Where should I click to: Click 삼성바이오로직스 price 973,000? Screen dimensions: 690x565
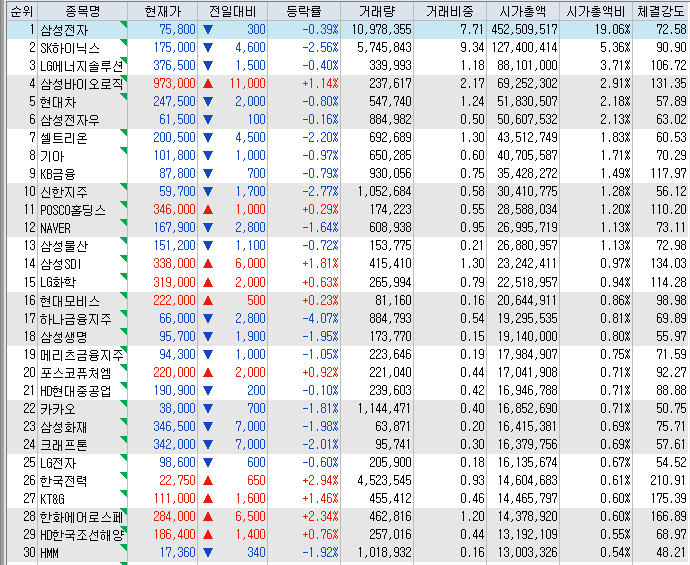(x=175, y=84)
